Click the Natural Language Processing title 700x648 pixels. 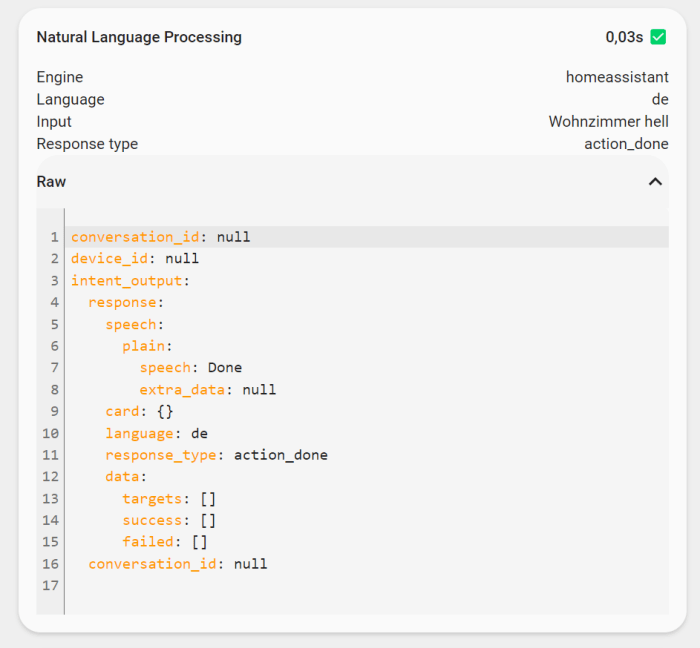point(139,37)
